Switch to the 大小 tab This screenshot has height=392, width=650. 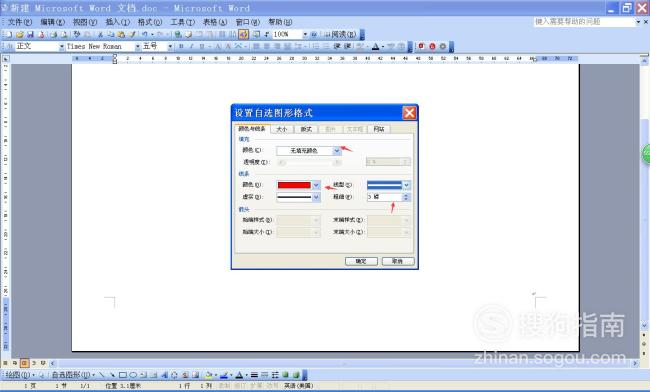[282, 129]
